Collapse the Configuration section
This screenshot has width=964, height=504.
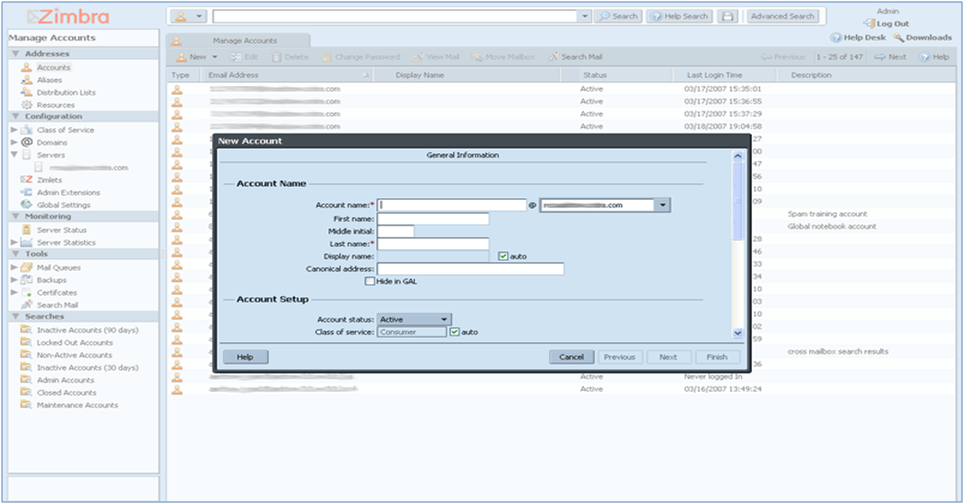[15, 116]
